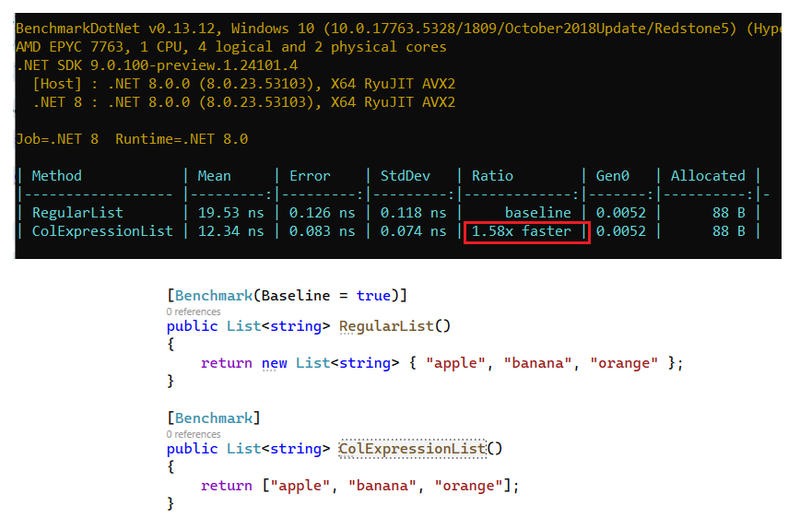Select the ColExpressionList row name in table

[103, 231]
